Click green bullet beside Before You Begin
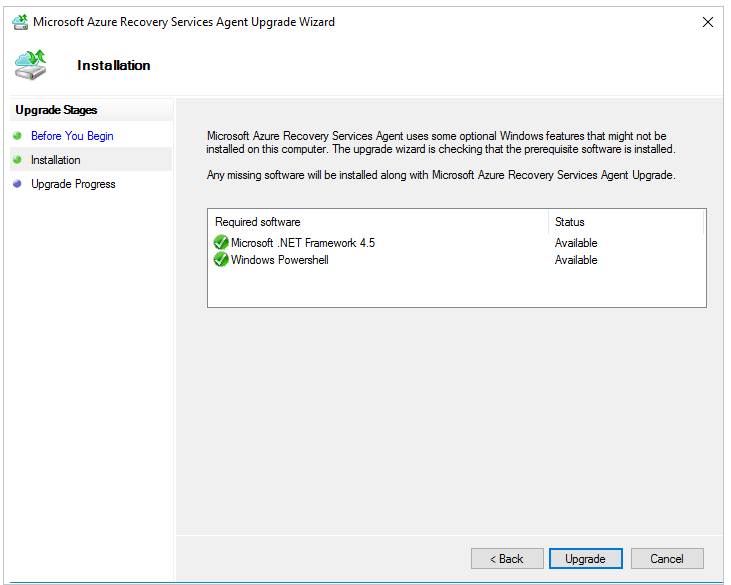731x585 pixels. pos(17,136)
